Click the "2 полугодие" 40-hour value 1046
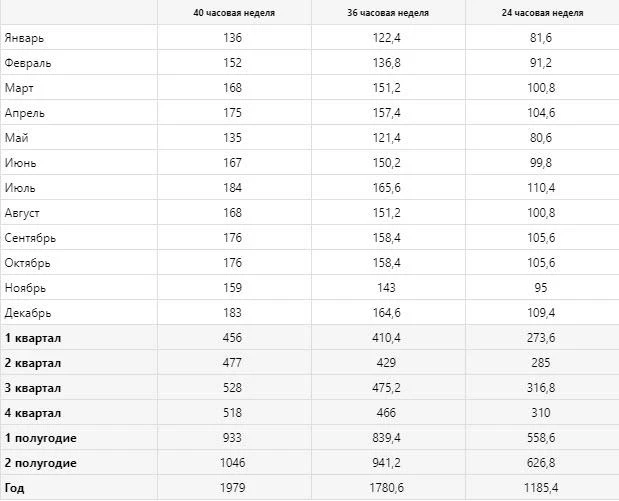The image size is (619, 501). (234, 463)
